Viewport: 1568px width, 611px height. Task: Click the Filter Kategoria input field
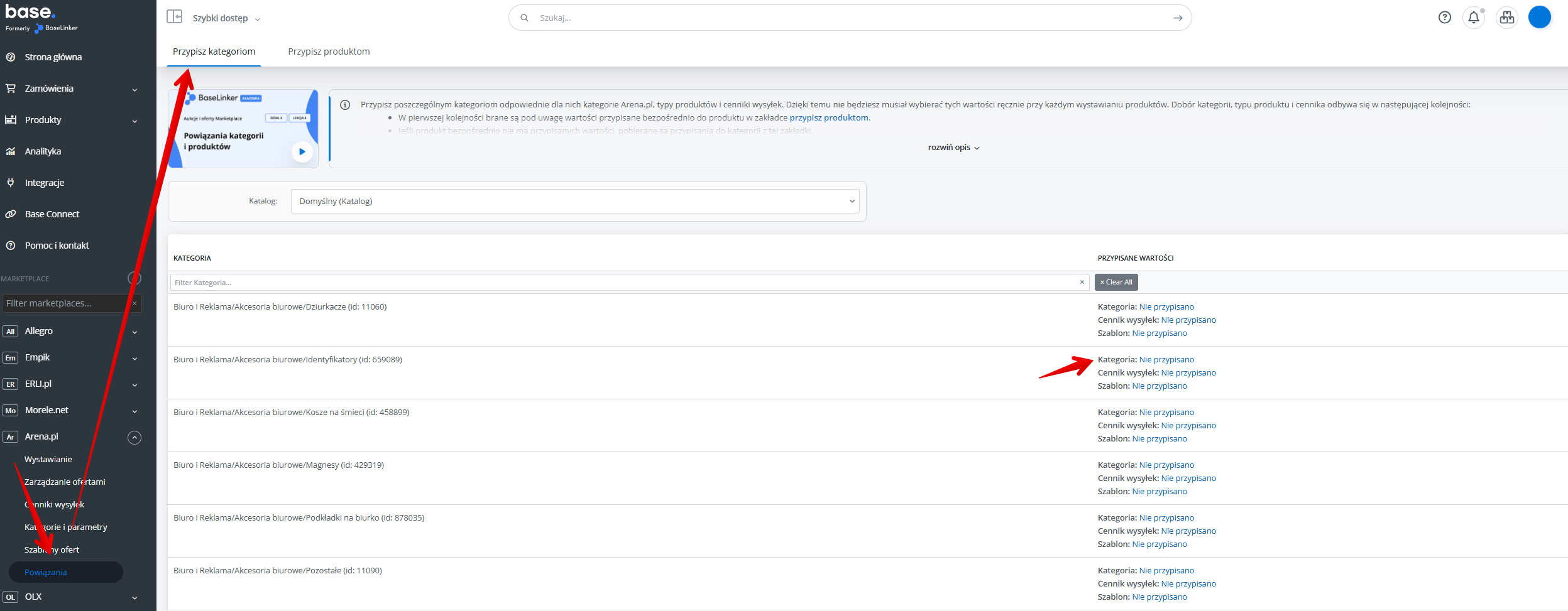[622, 283]
